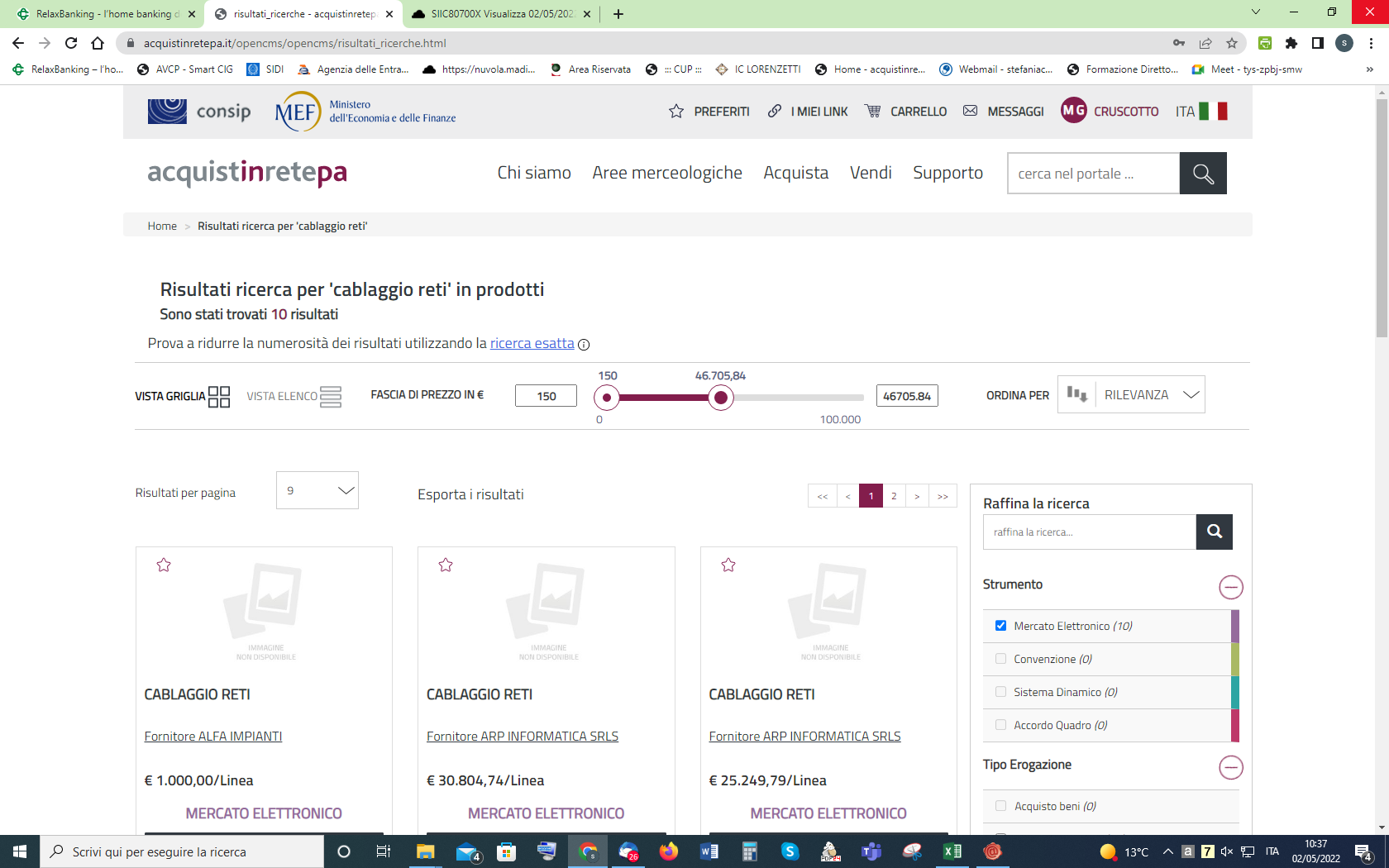1389x868 pixels.
Task: Click the ricerca esatta link
Action: [x=532, y=343]
